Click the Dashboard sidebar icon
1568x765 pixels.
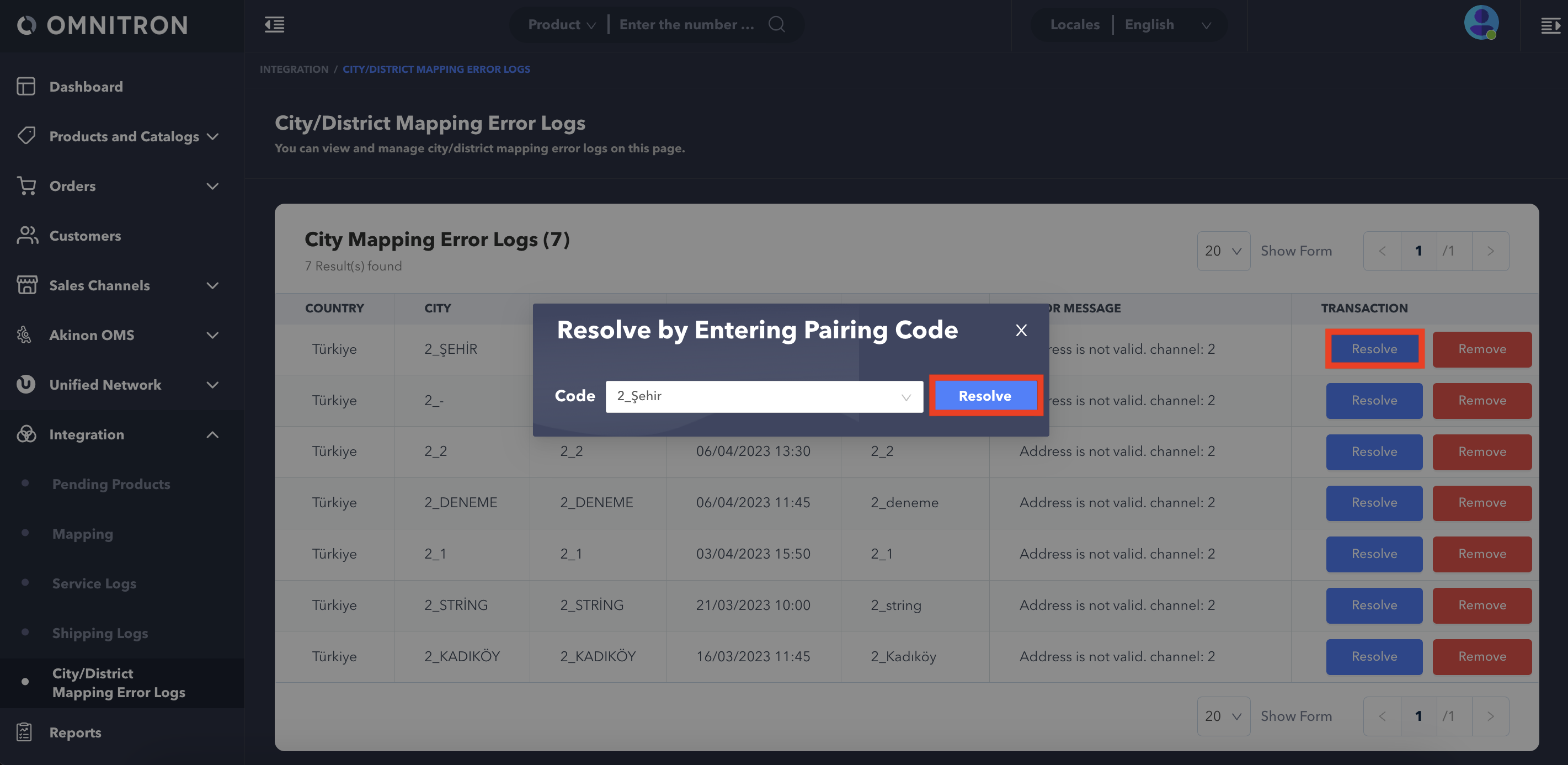click(x=25, y=87)
